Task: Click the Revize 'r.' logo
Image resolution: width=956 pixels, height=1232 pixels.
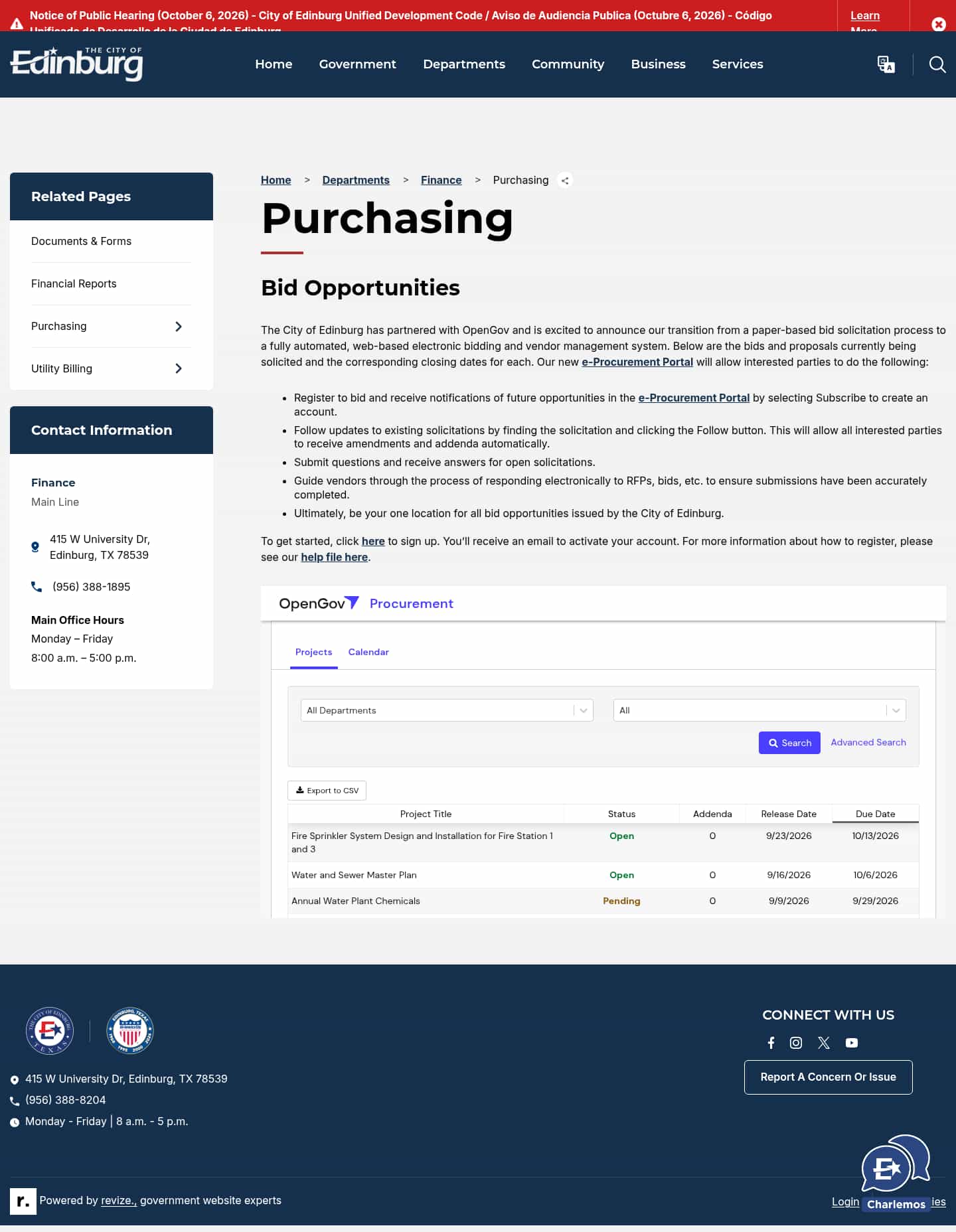Action: [x=23, y=1201]
